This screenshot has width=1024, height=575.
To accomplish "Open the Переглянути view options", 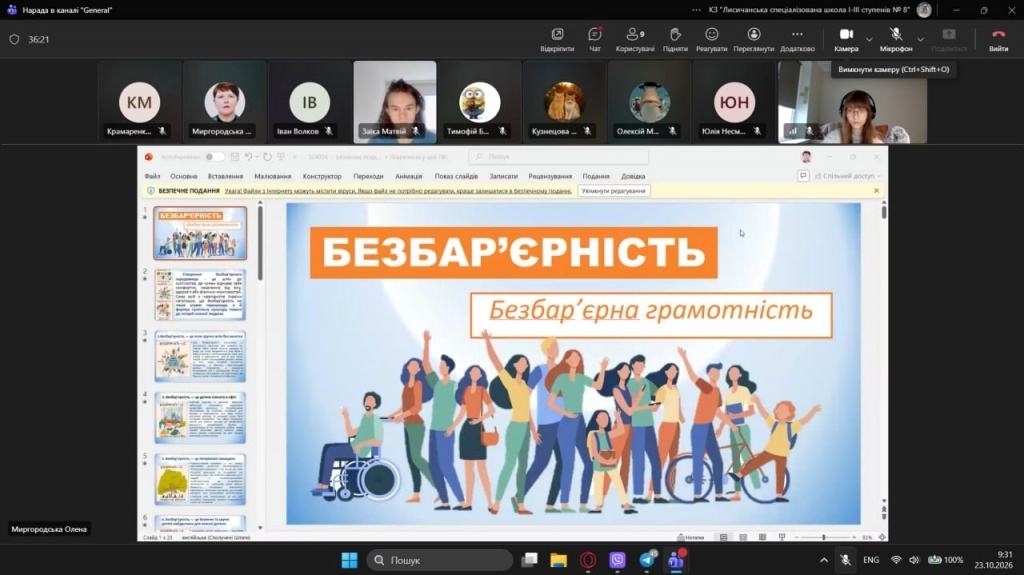I will tap(754, 39).
